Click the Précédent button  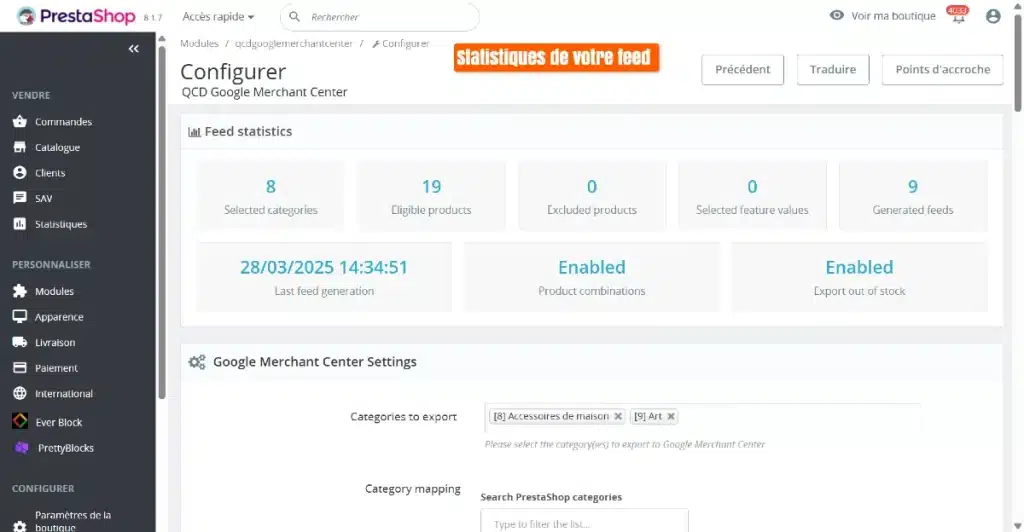tap(743, 69)
